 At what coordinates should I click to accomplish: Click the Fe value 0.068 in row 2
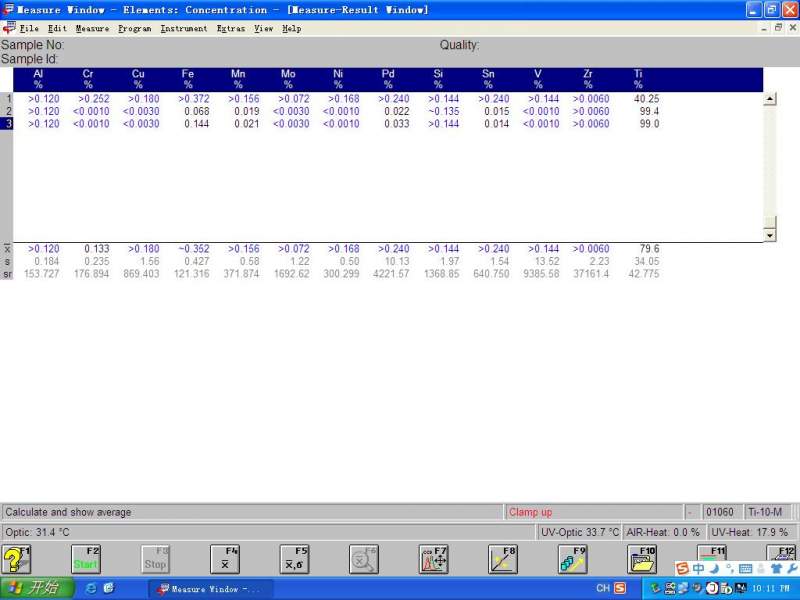pyautogui.click(x=196, y=111)
